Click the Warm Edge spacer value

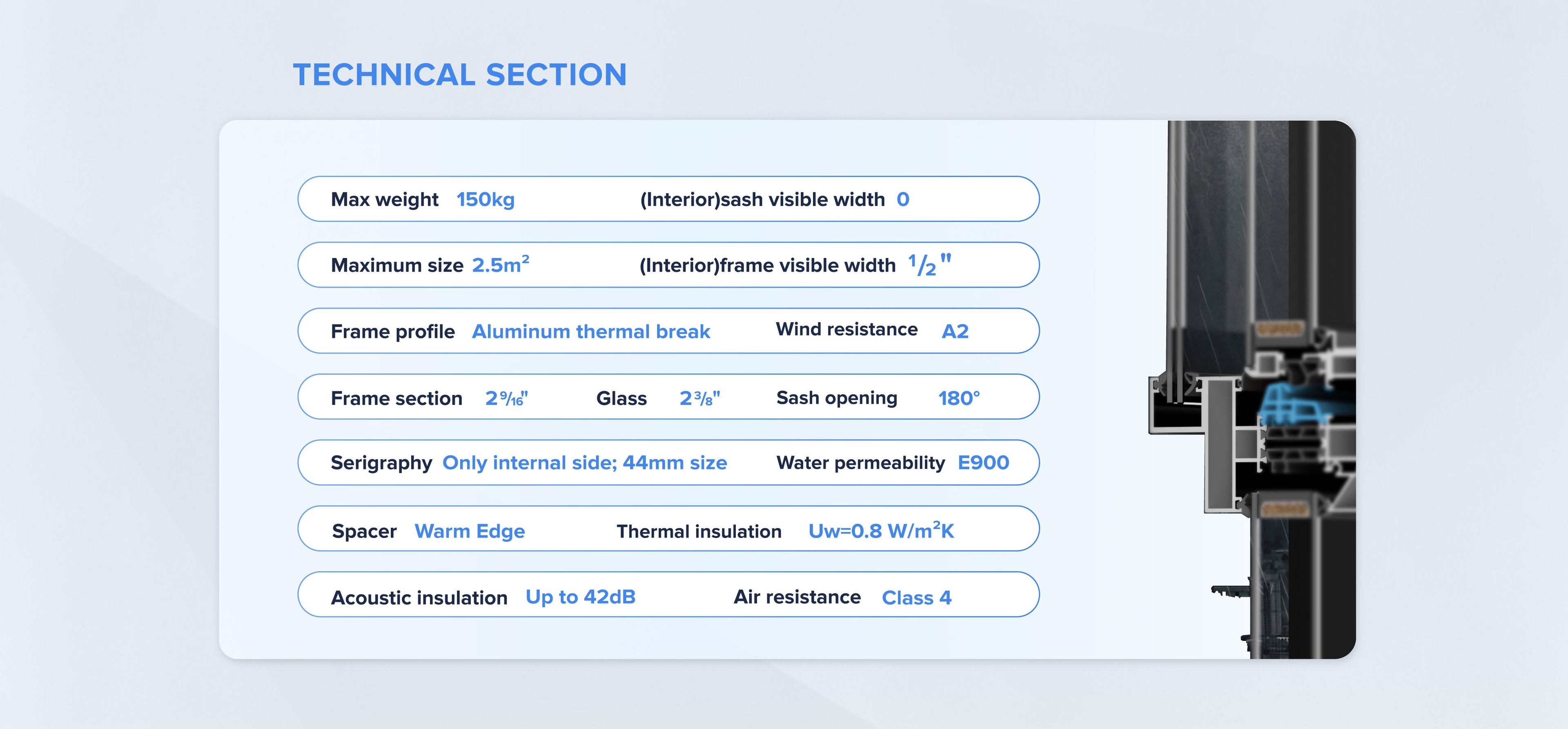pyautogui.click(x=469, y=531)
